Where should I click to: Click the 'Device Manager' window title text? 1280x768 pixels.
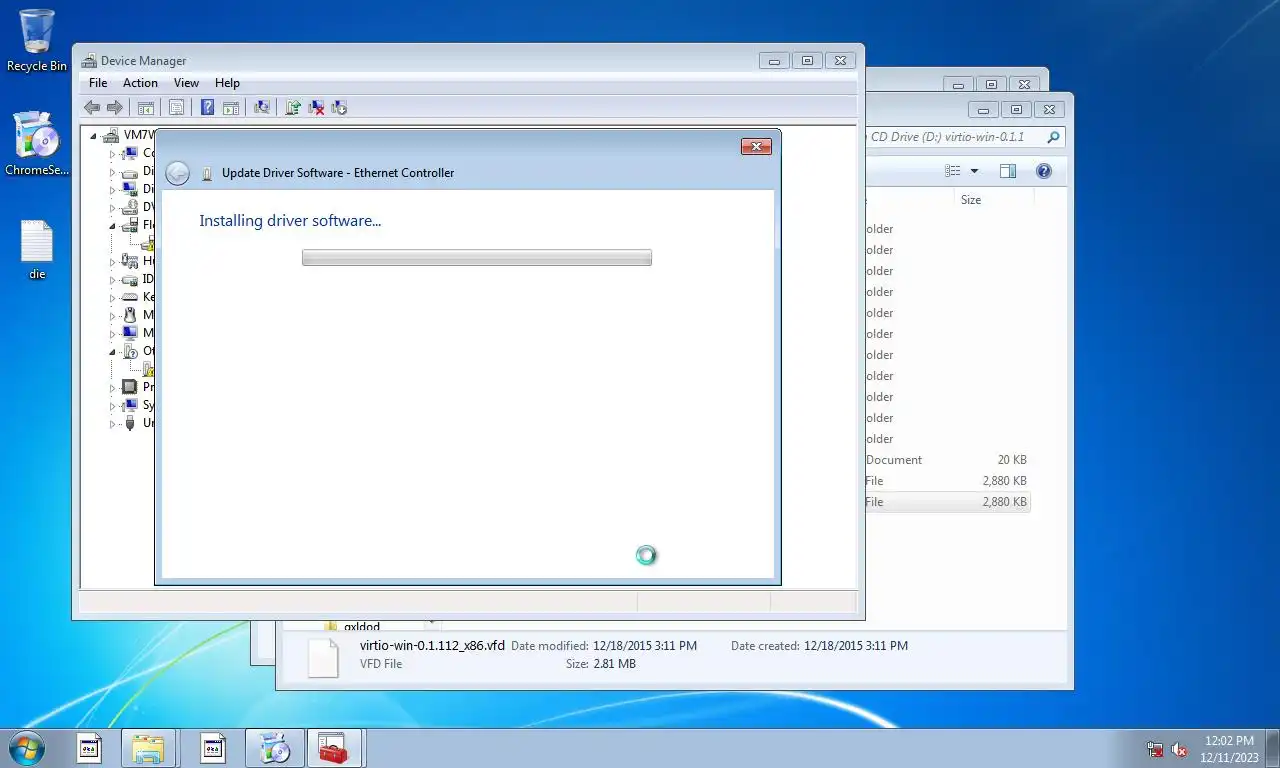coord(143,61)
